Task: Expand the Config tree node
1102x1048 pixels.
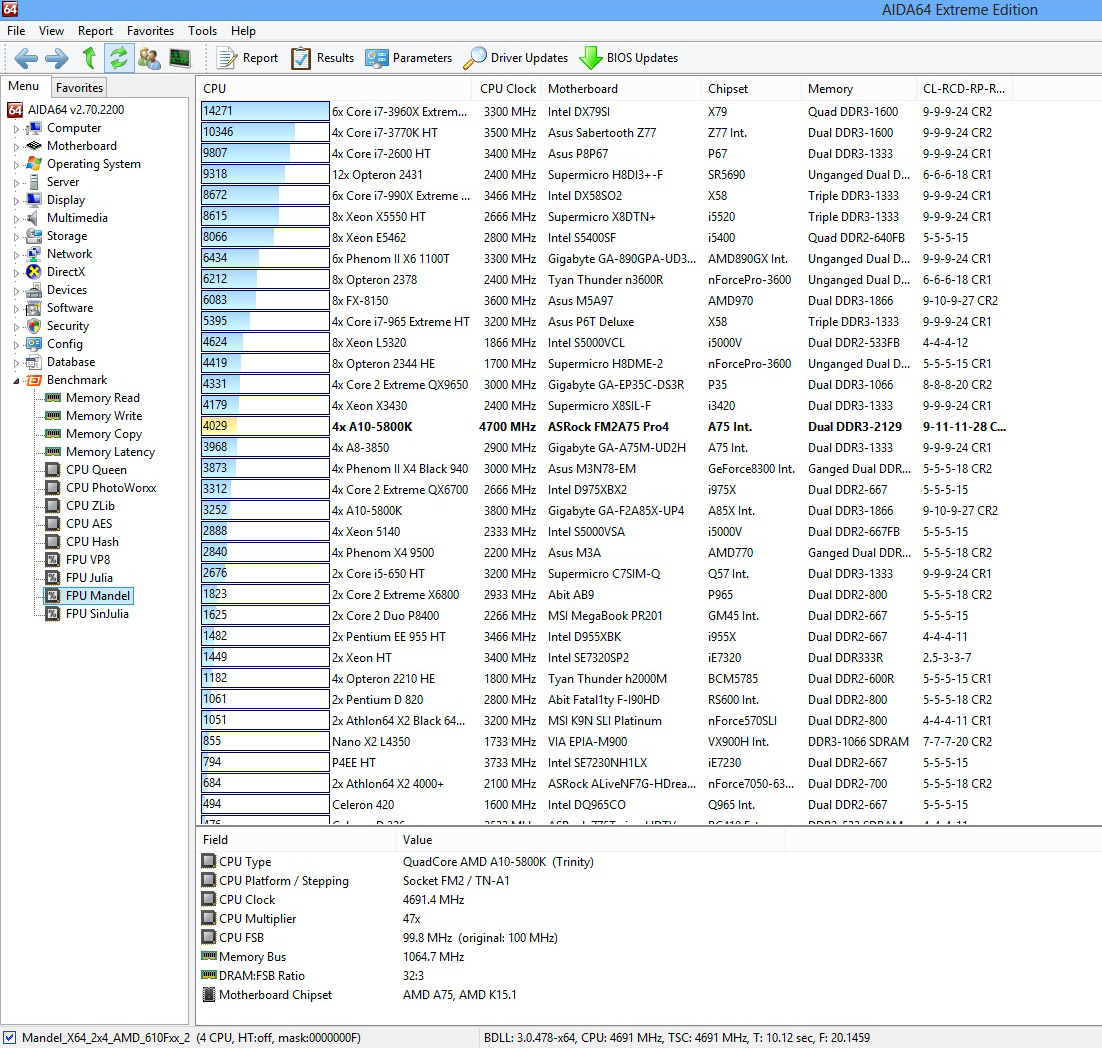Action: (16, 344)
